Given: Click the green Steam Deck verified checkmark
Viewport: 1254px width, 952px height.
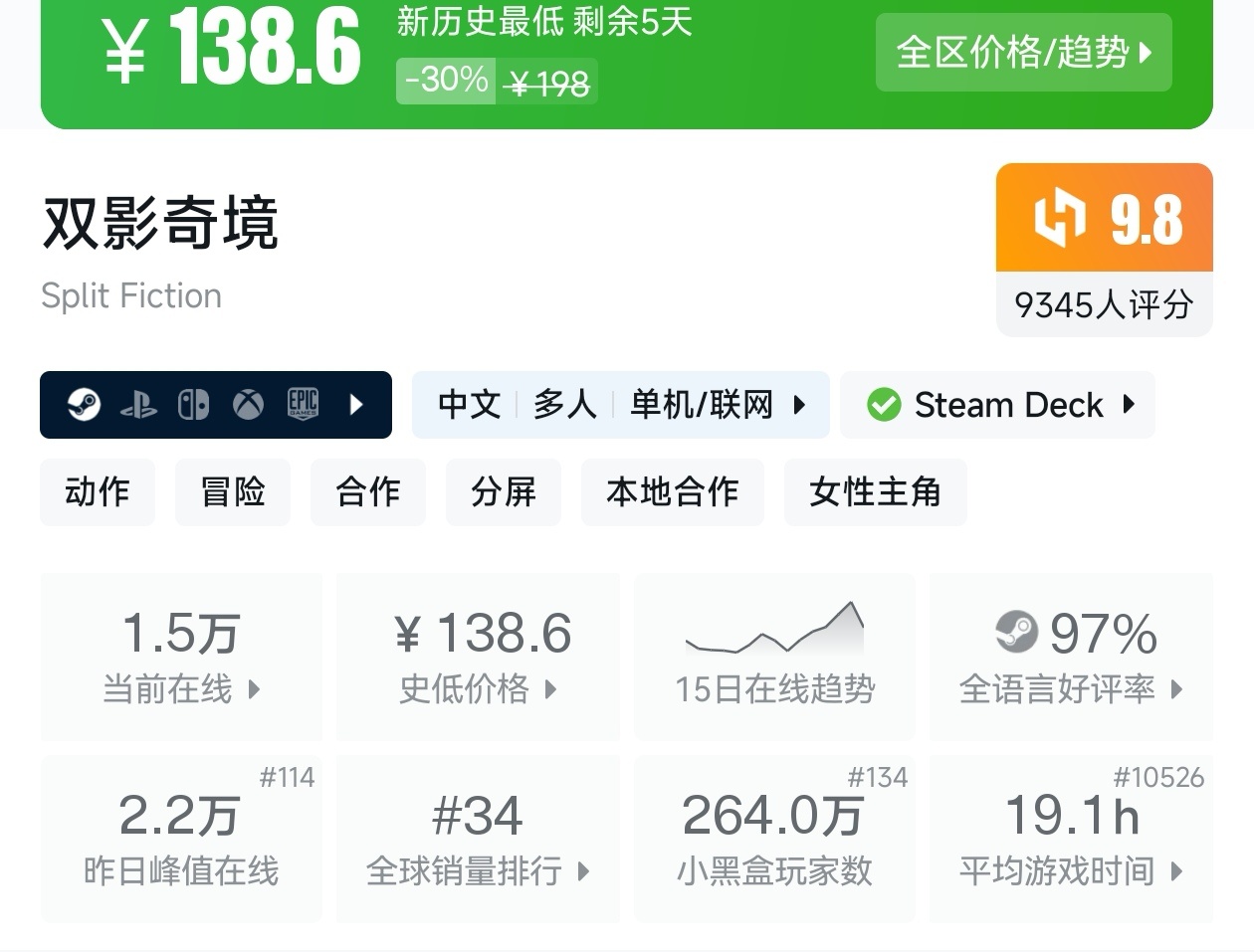Looking at the screenshot, I should pyautogui.click(x=884, y=405).
